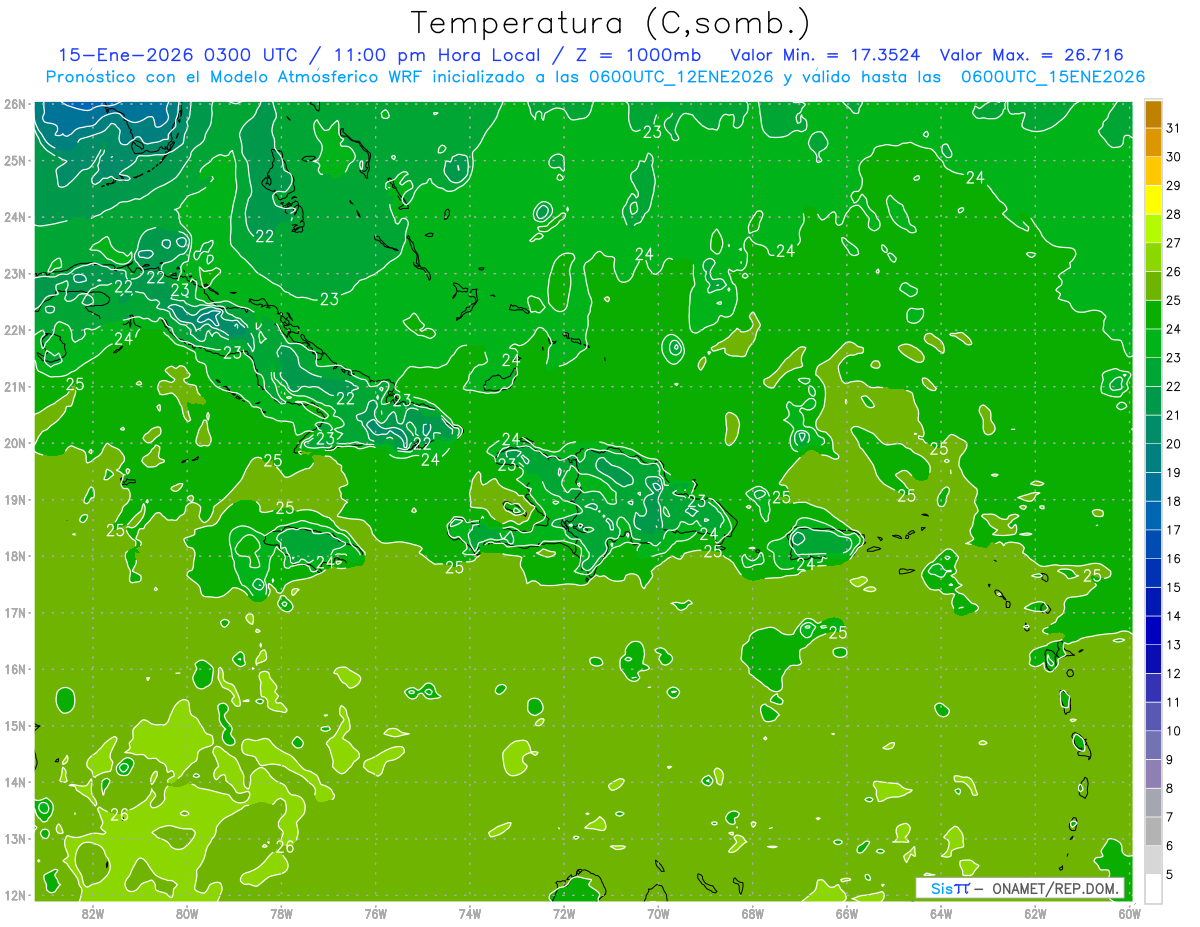Click the 25N latitude axis label
This screenshot has width=1200, height=927.
tap(14, 160)
